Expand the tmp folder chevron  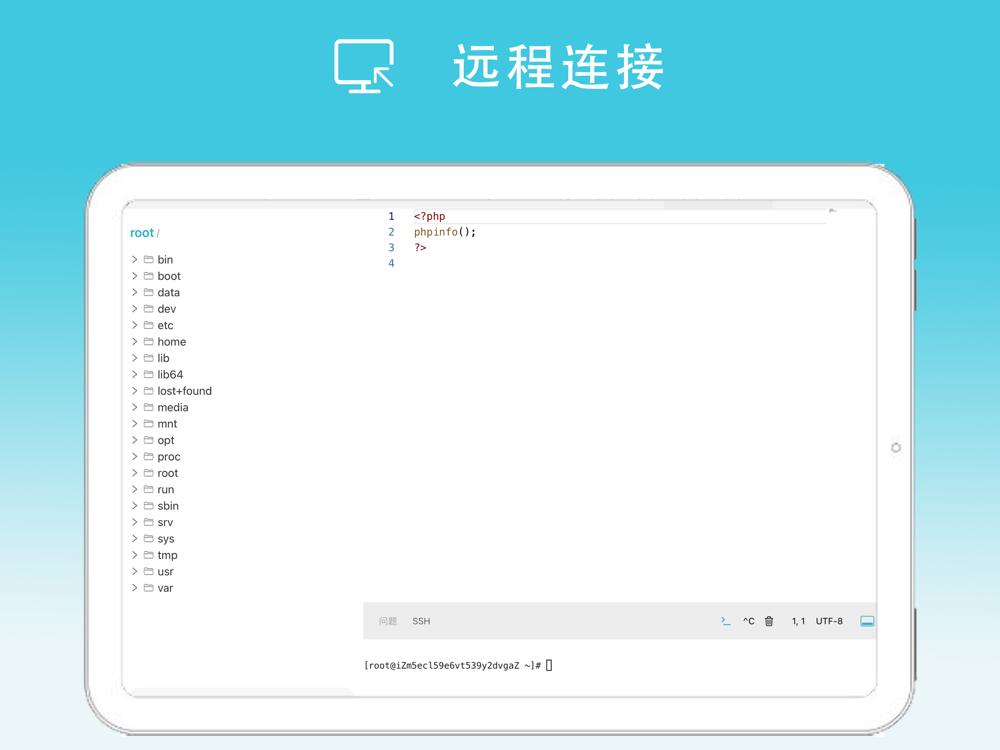click(135, 555)
